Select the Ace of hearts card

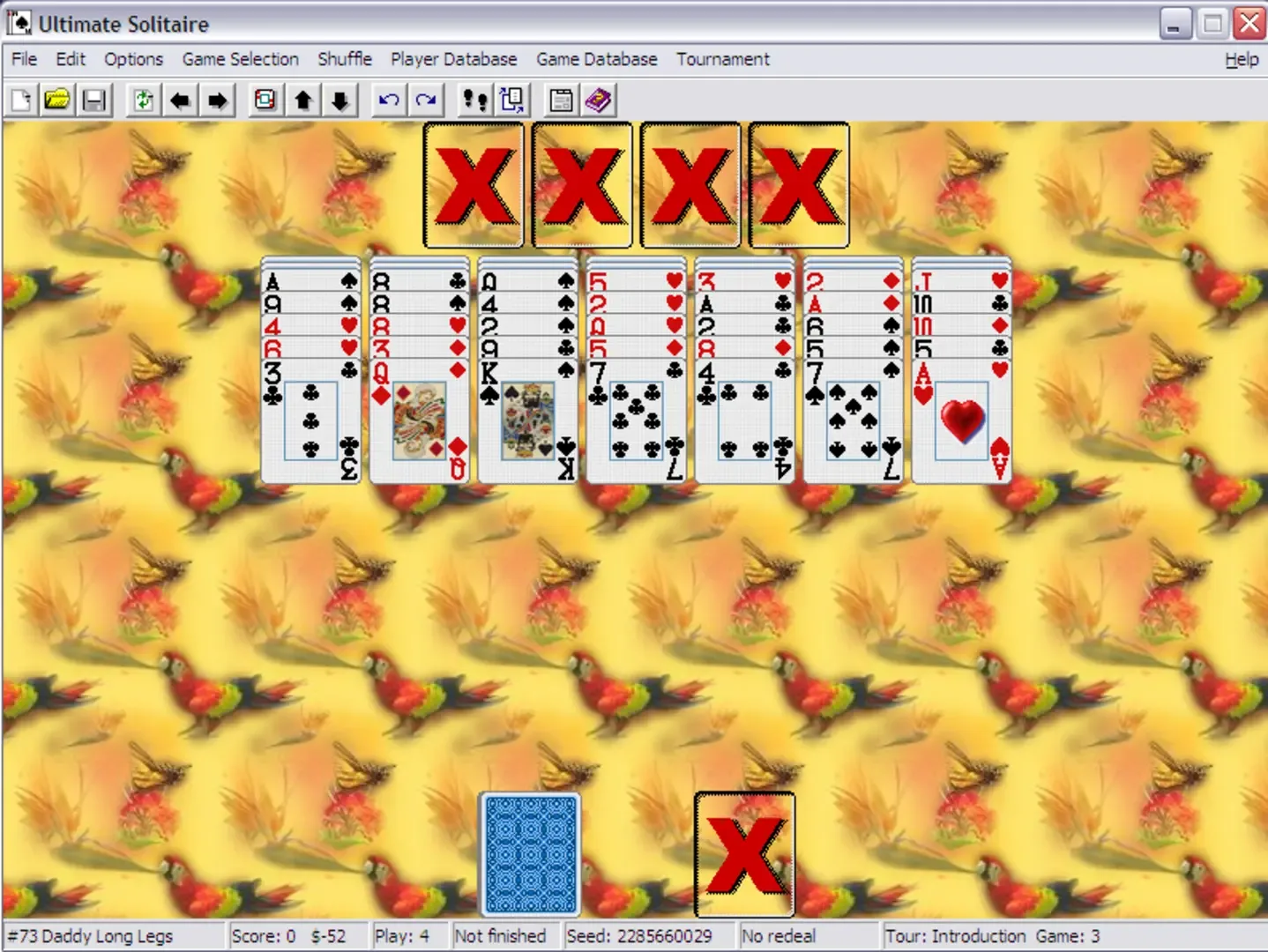[x=961, y=421]
